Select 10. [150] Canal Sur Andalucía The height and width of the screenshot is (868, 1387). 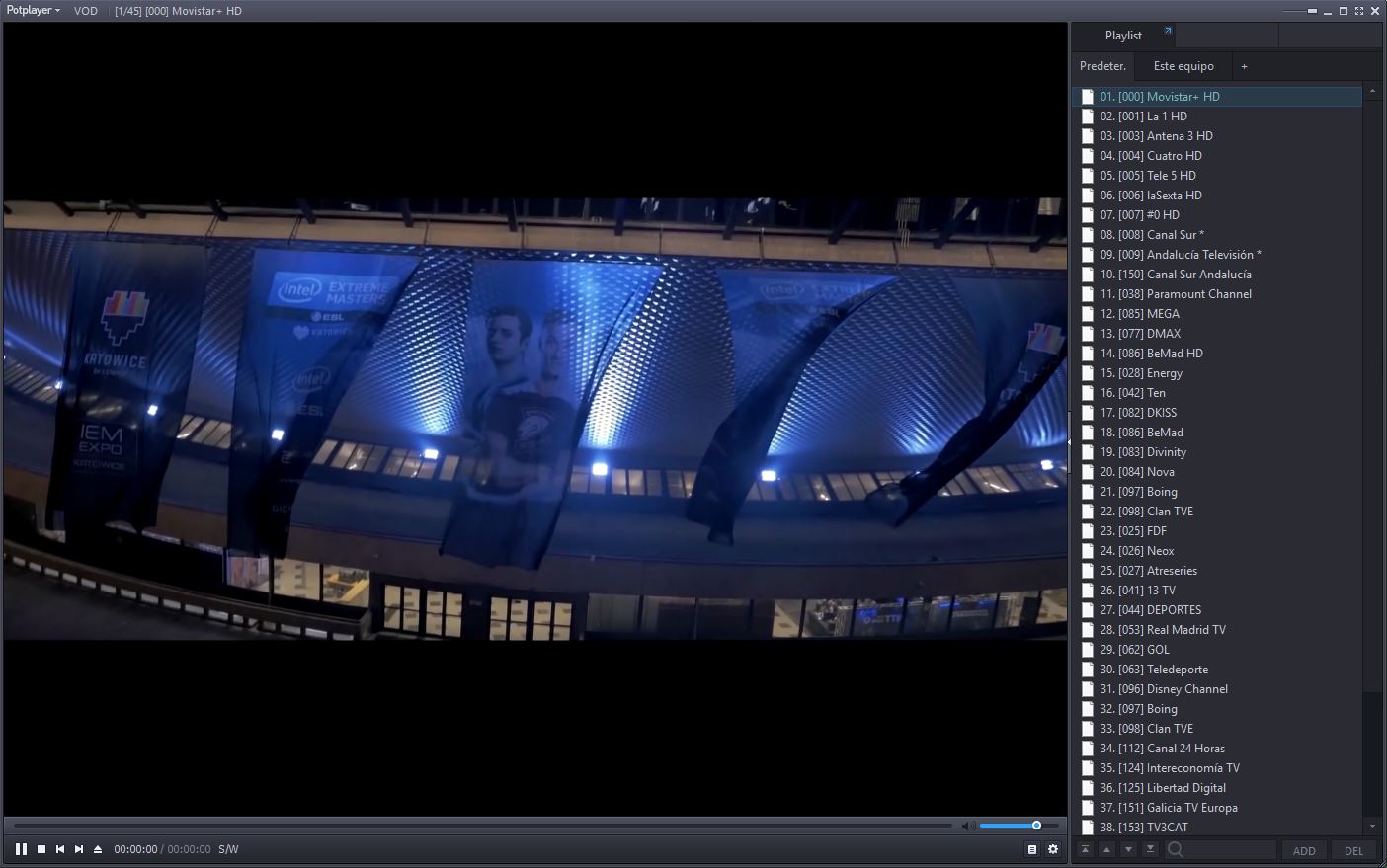pos(1217,275)
